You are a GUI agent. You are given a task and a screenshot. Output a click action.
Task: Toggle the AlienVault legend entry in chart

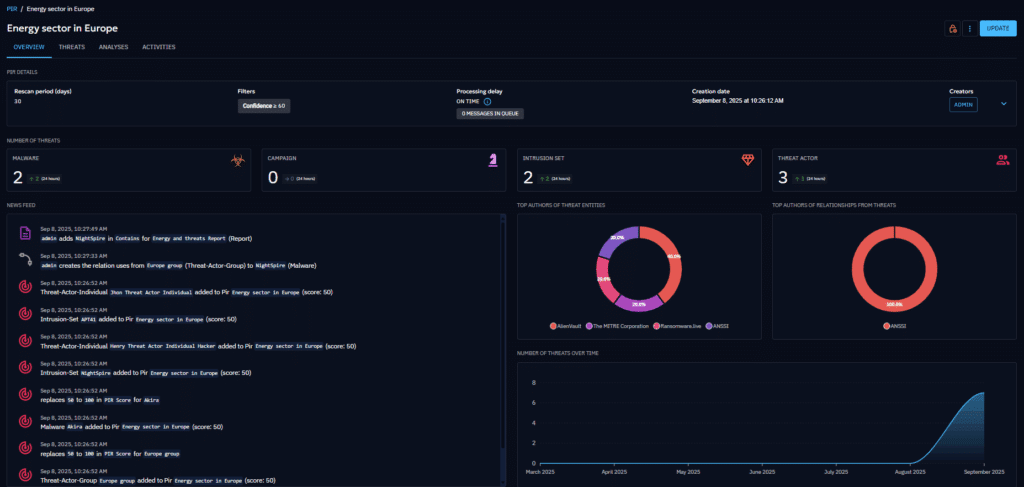[x=568, y=326]
